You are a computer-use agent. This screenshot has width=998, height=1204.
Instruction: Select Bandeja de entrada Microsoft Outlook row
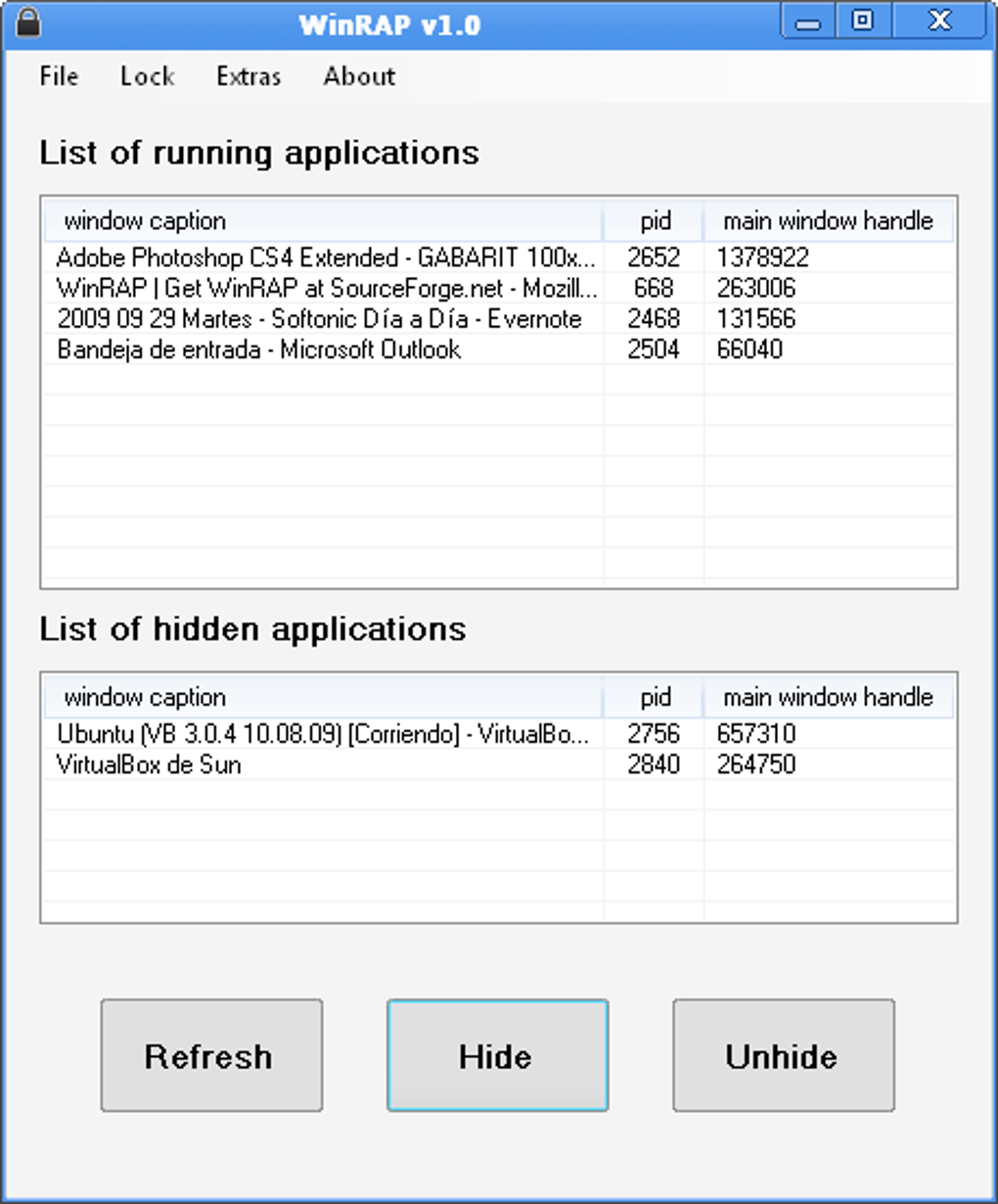tap(499, 348)
